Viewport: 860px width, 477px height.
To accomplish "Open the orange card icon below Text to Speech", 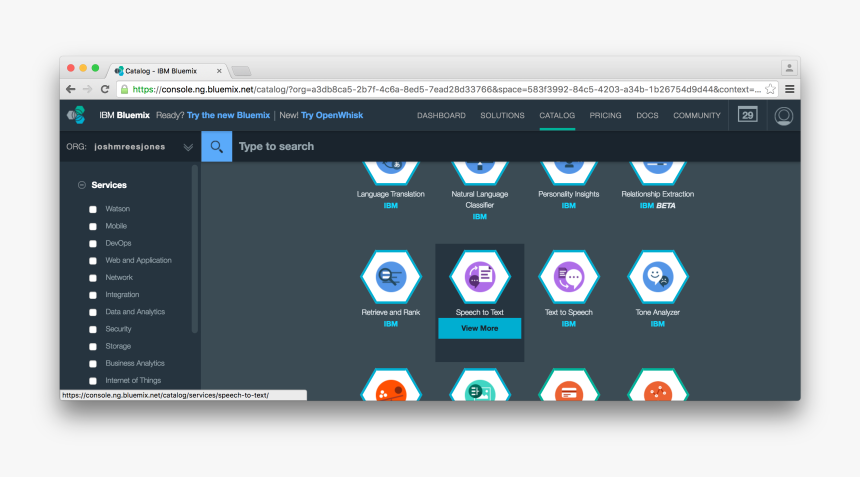I will [569, 385].
